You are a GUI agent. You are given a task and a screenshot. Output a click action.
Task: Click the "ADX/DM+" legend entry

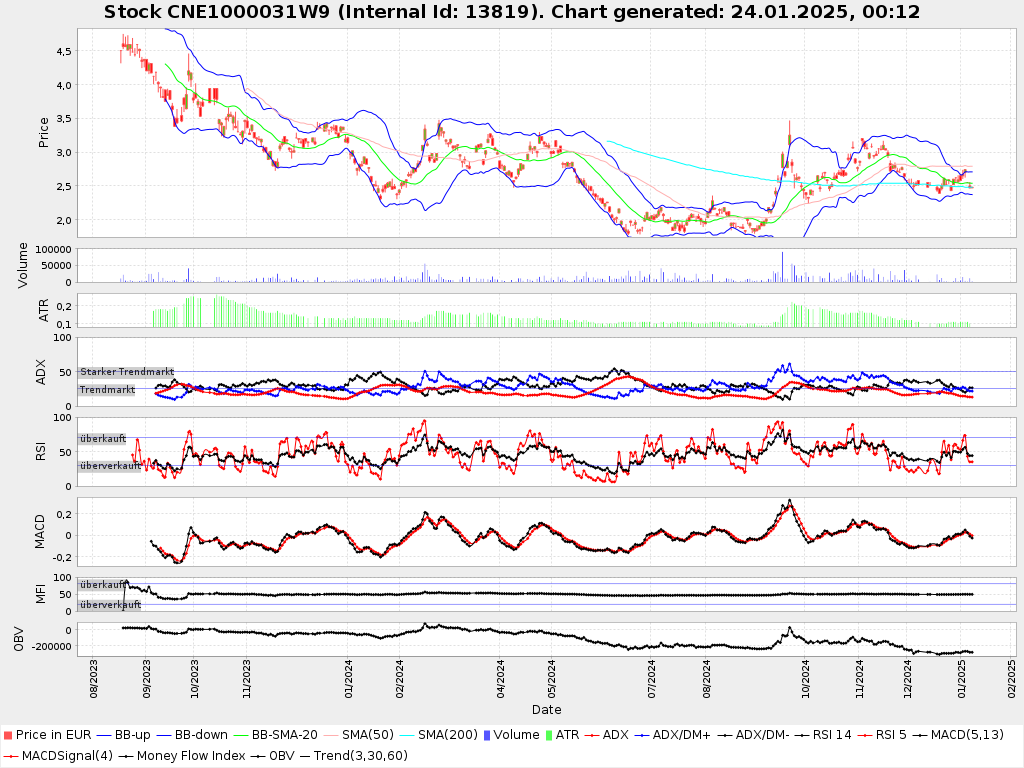[681, 735]
